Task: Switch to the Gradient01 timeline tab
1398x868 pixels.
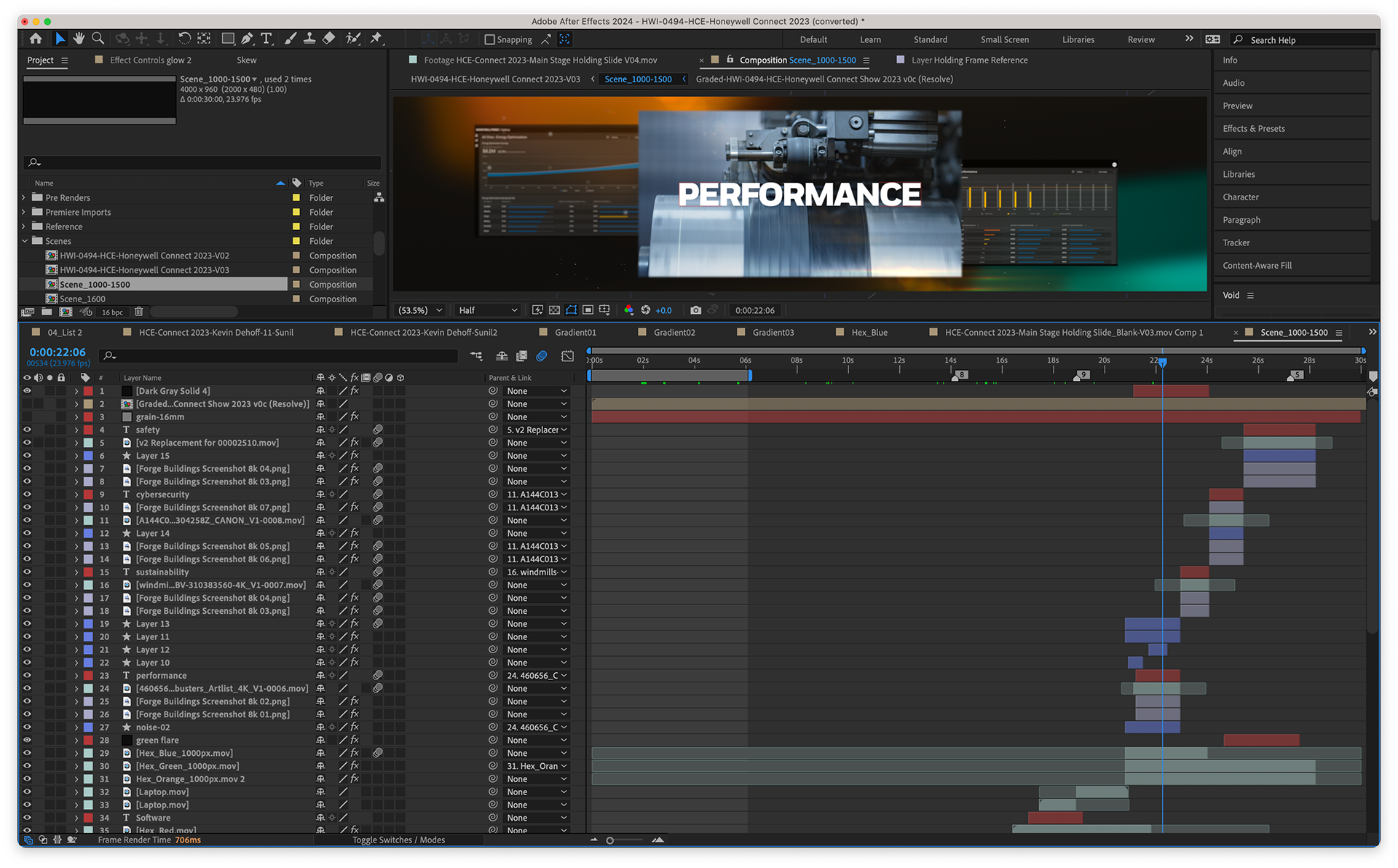Action: coord(575,333)
